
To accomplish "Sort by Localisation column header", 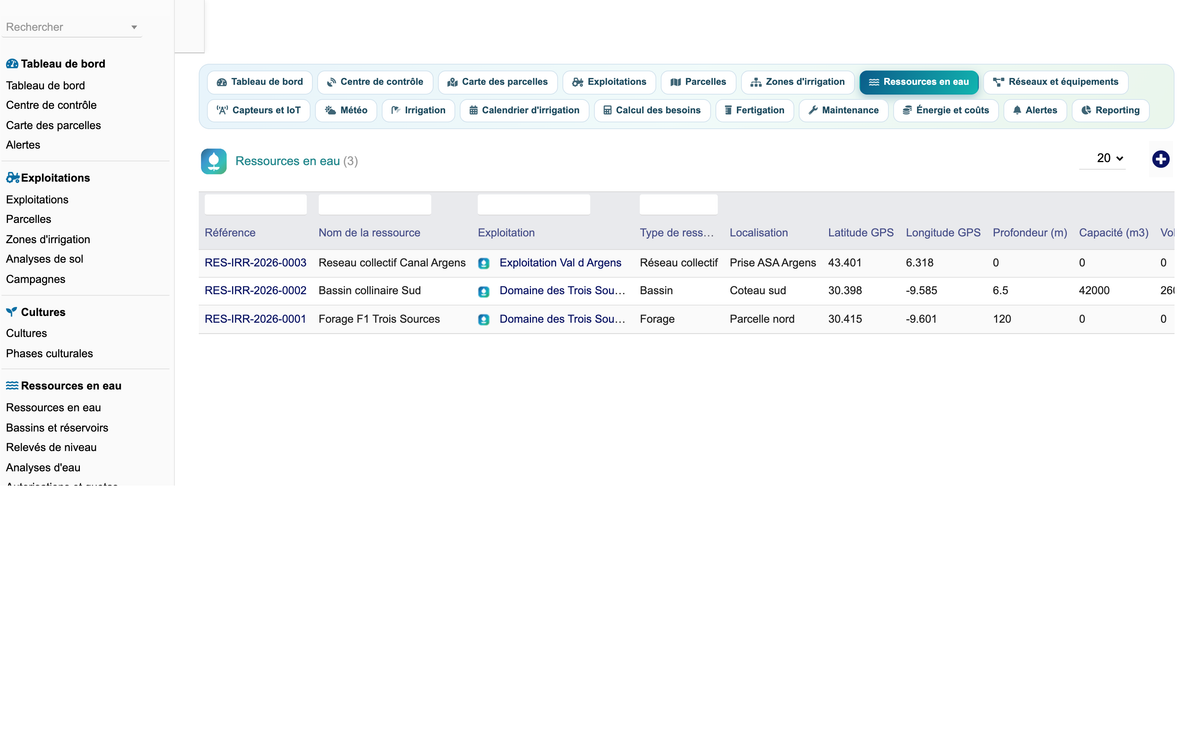I will pyautogui.click(x=759, y=233).
